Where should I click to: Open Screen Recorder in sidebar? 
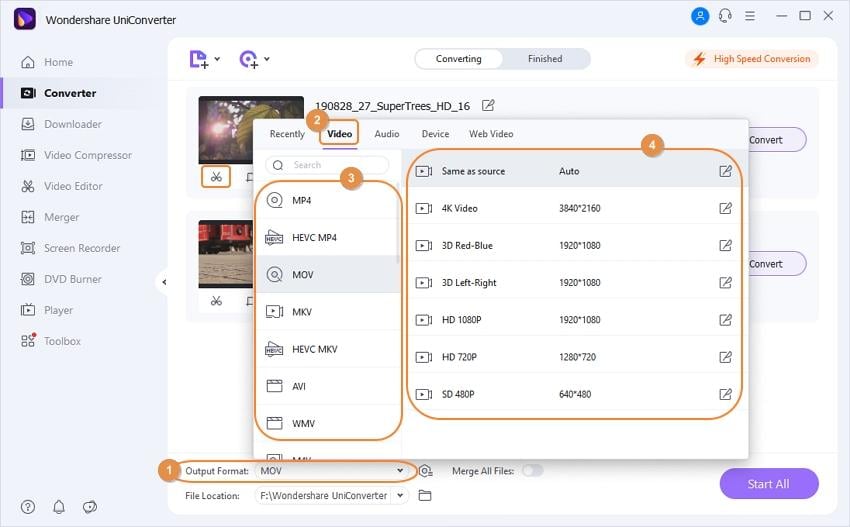click(x=70, y=248)
